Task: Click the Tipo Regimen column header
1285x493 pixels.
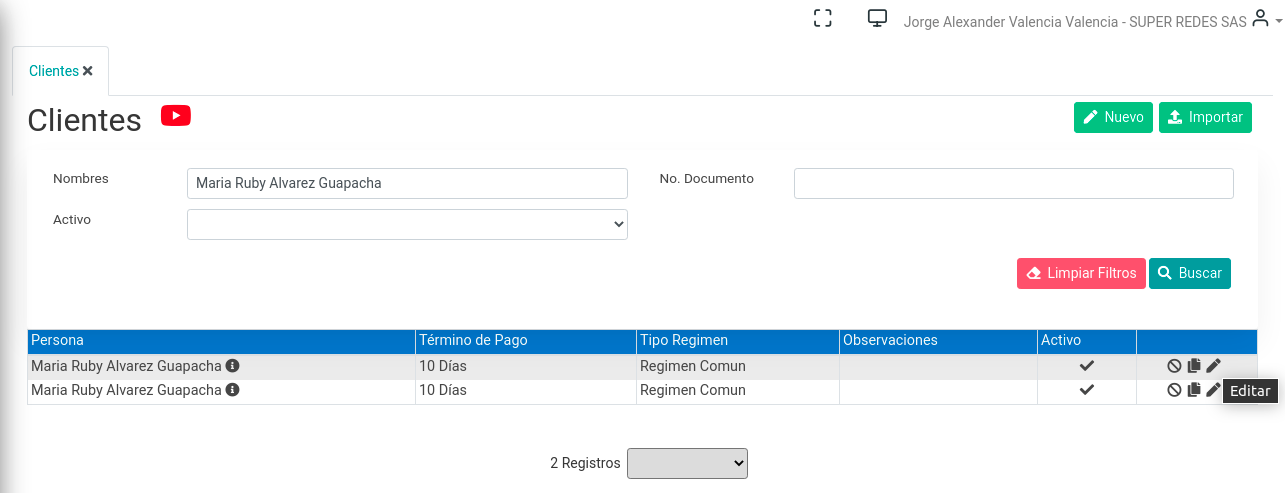Action: (738, 341)
